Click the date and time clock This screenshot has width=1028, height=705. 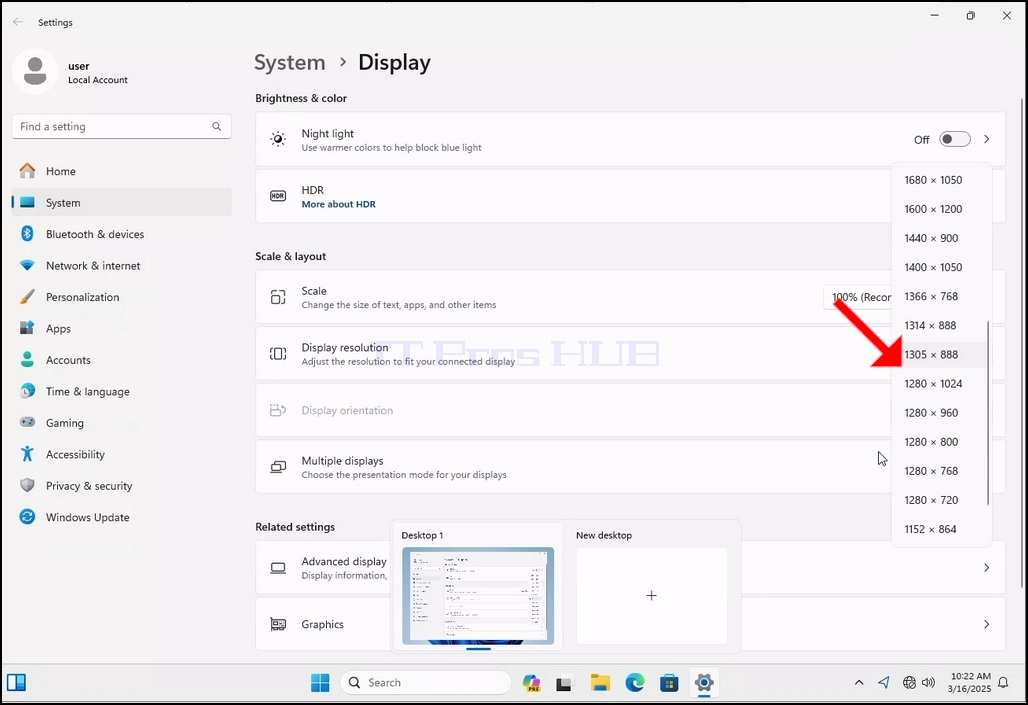(970, 683)
